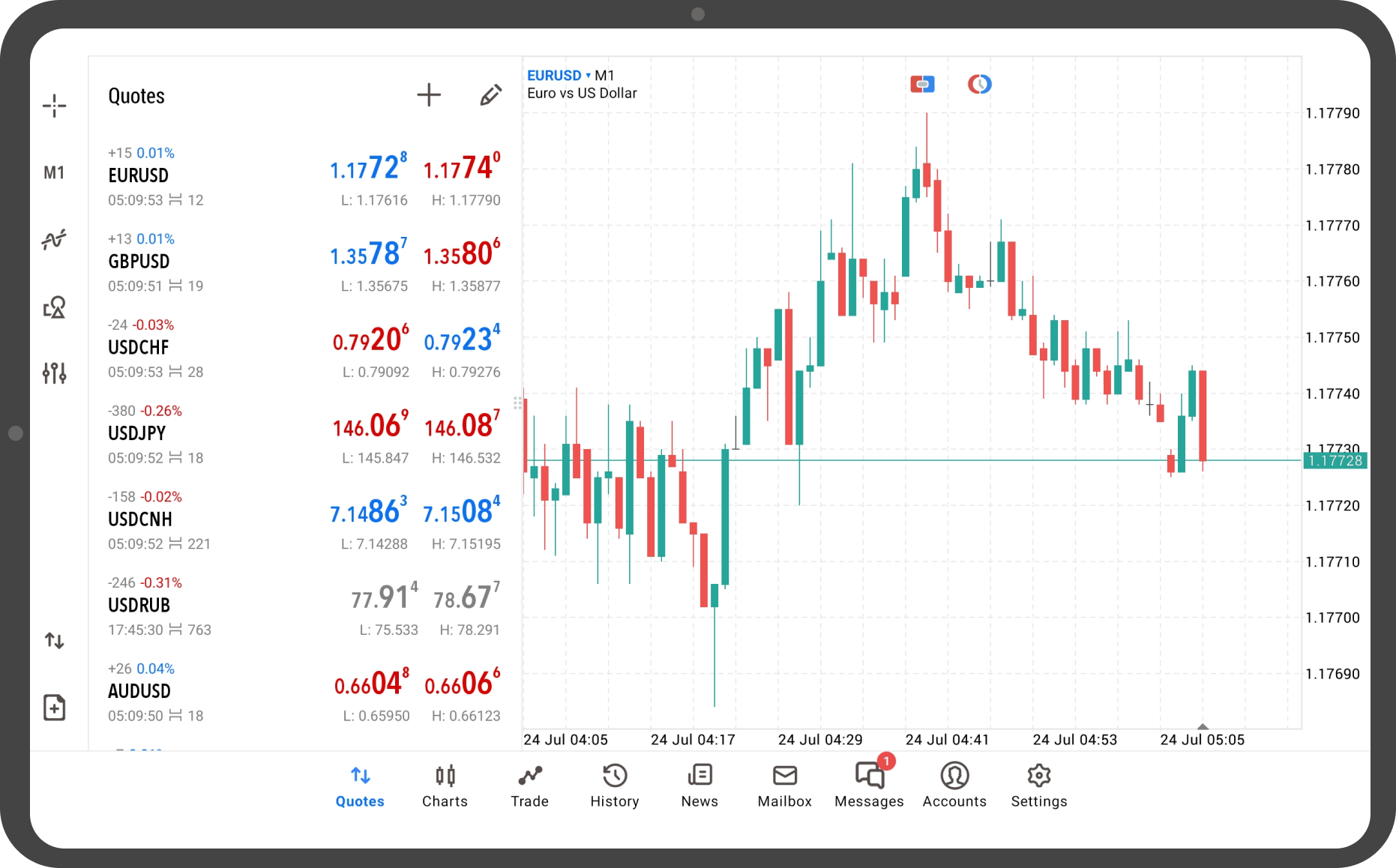Open the M1 timeframe selector
Image resolution: width=1396 pixels, height=868 pixels.
pos(54,173)
